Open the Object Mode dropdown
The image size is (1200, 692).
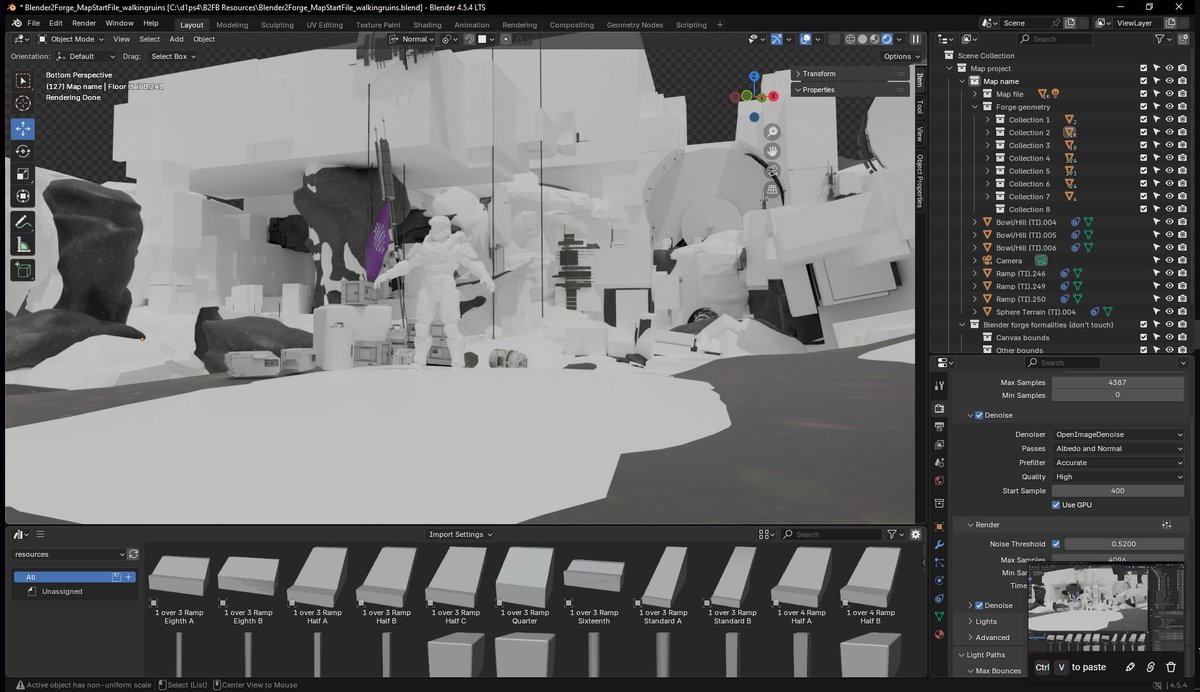point(70,39)
